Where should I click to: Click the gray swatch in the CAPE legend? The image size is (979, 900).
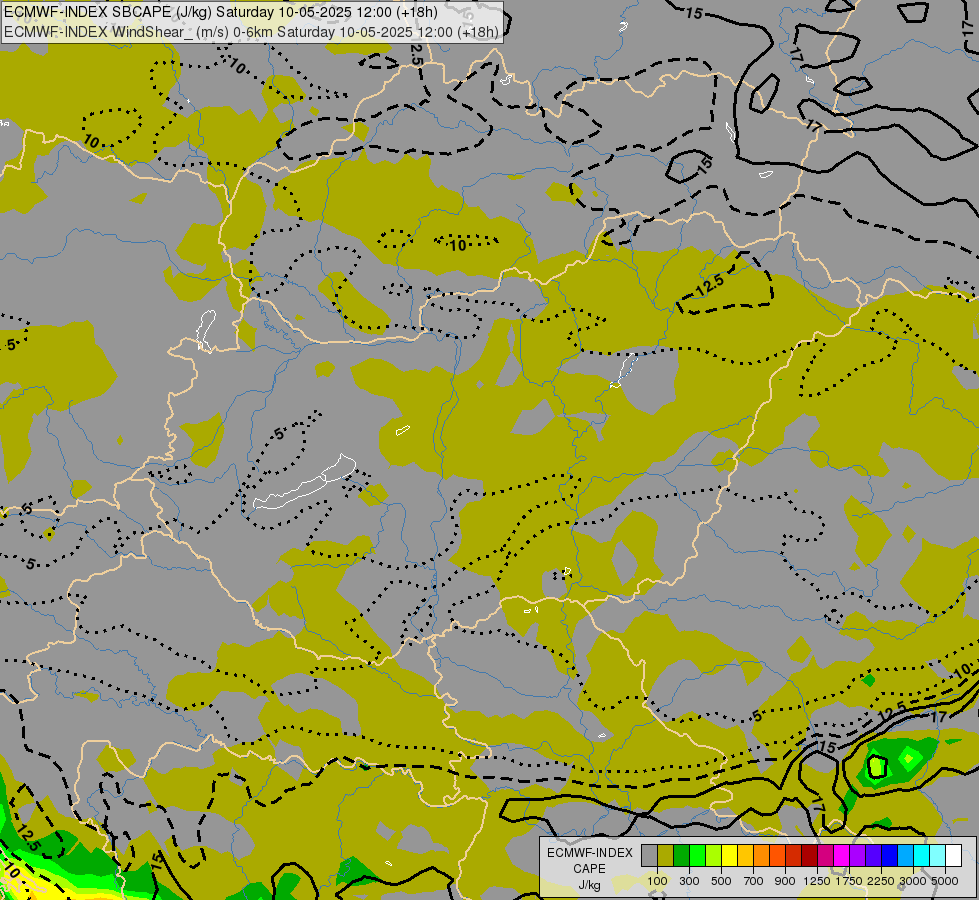tap(649, 856)
